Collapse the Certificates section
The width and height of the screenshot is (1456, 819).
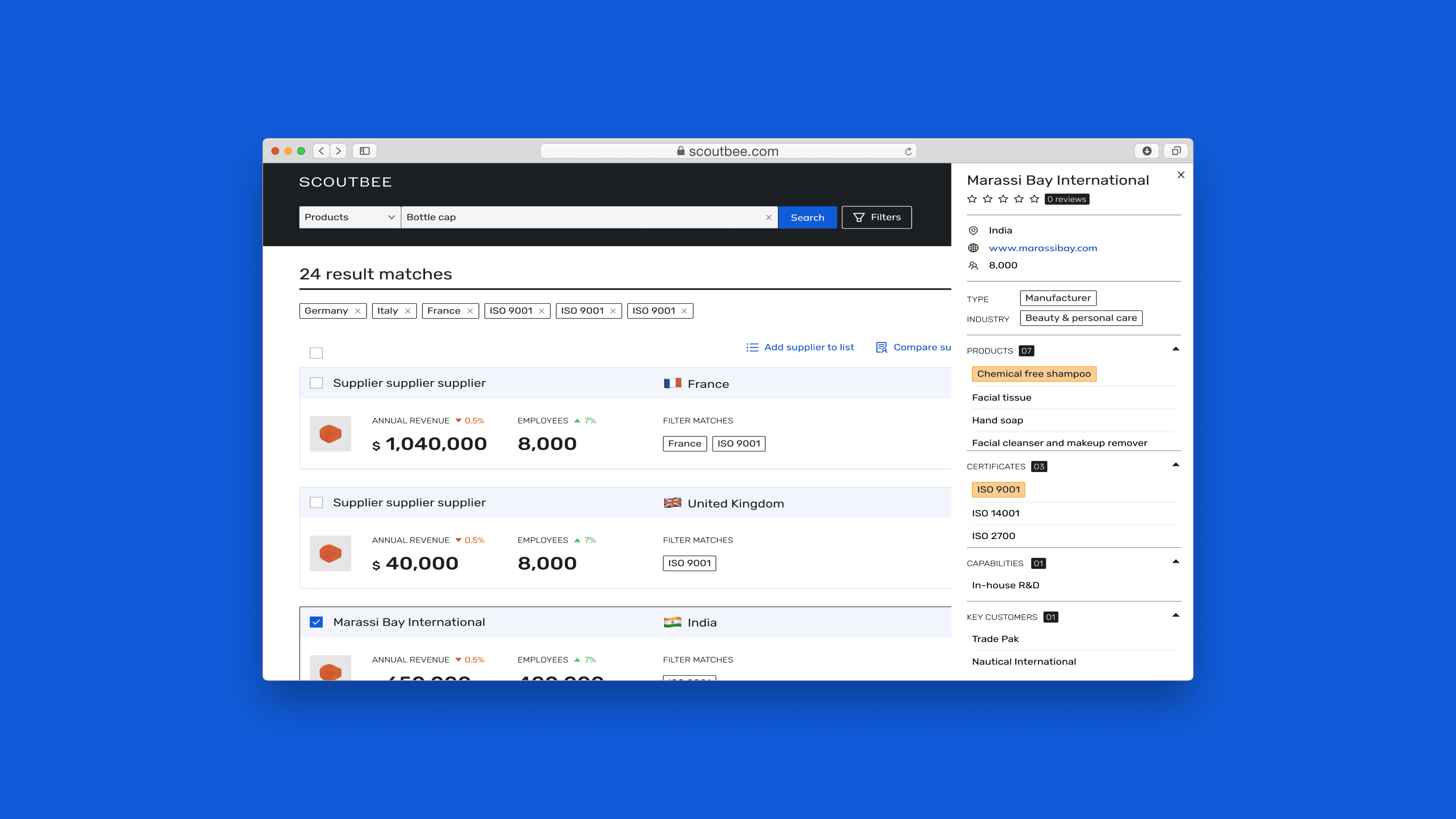pyautogui.click(x=1176, y=465)
